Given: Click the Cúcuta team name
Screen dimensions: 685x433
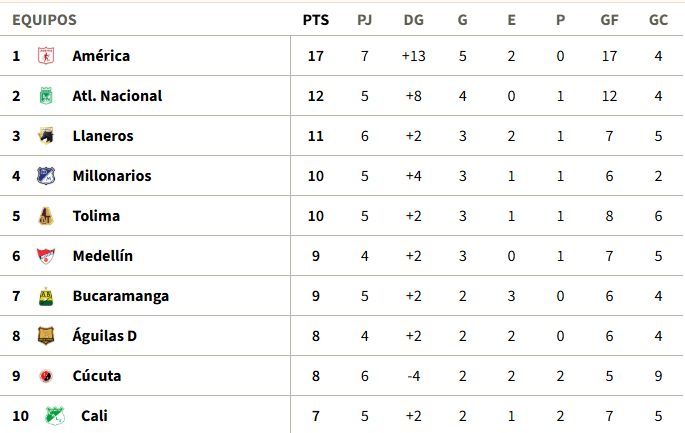Looking at the screenshot, I should click(x=97, y=376).
